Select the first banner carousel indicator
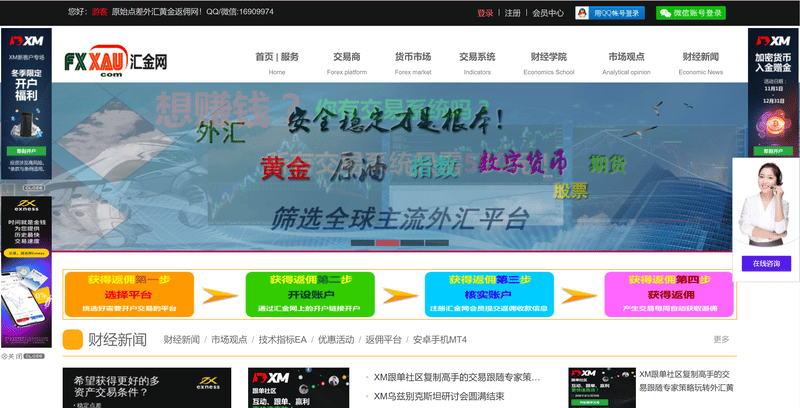800x408 pixels. (x=363, y=243)
